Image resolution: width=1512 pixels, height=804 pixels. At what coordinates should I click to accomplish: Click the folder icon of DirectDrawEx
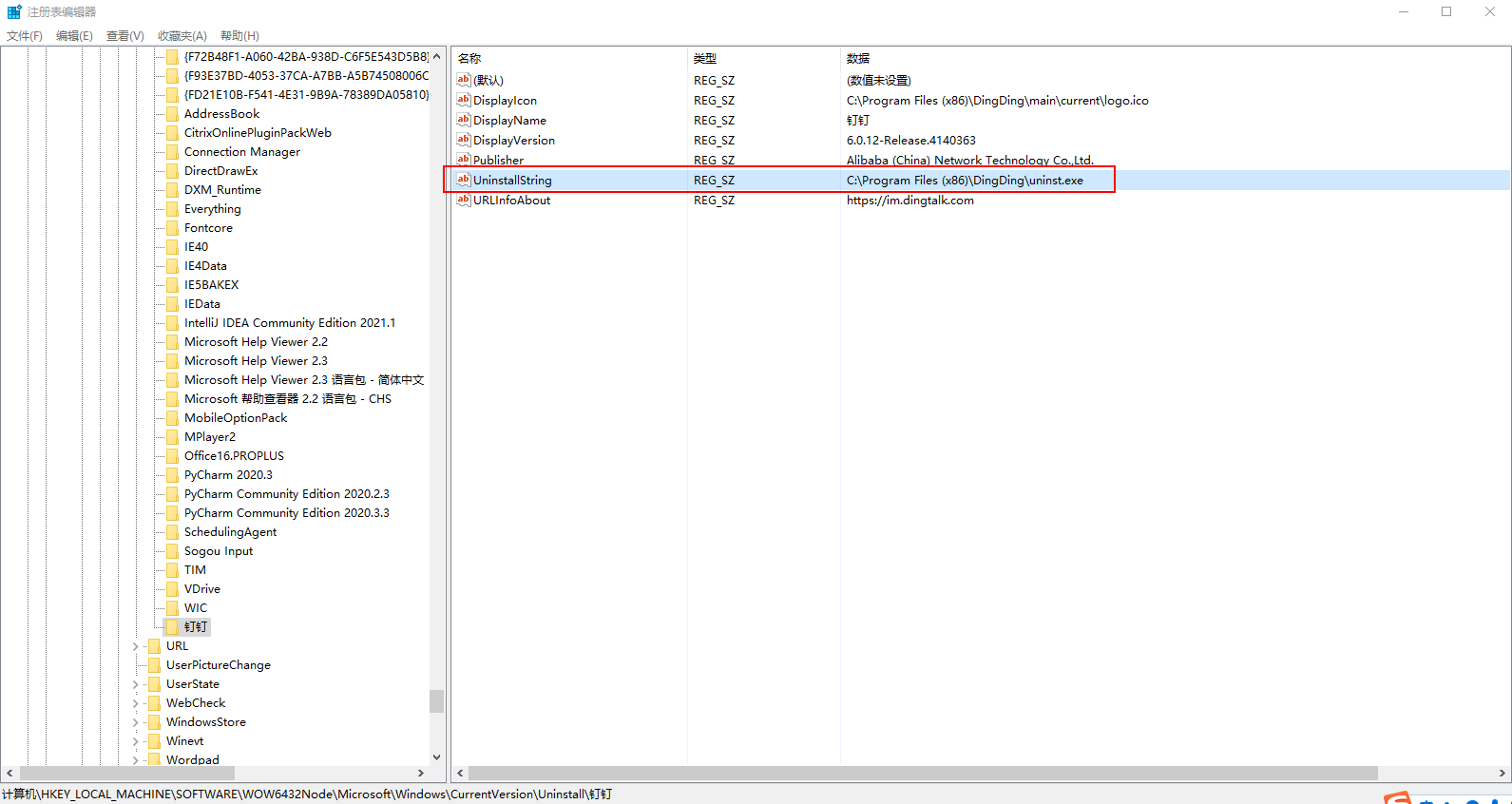[x=172, y=171]
